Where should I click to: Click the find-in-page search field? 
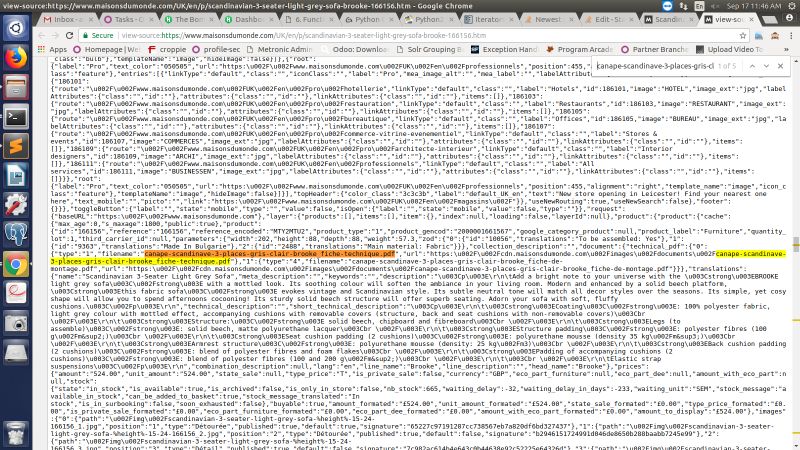pos(655,66)
